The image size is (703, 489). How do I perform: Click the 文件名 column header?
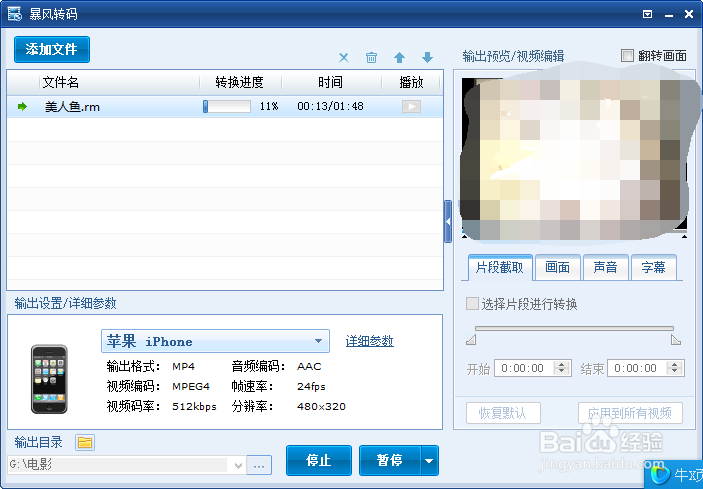click(61, 82)
